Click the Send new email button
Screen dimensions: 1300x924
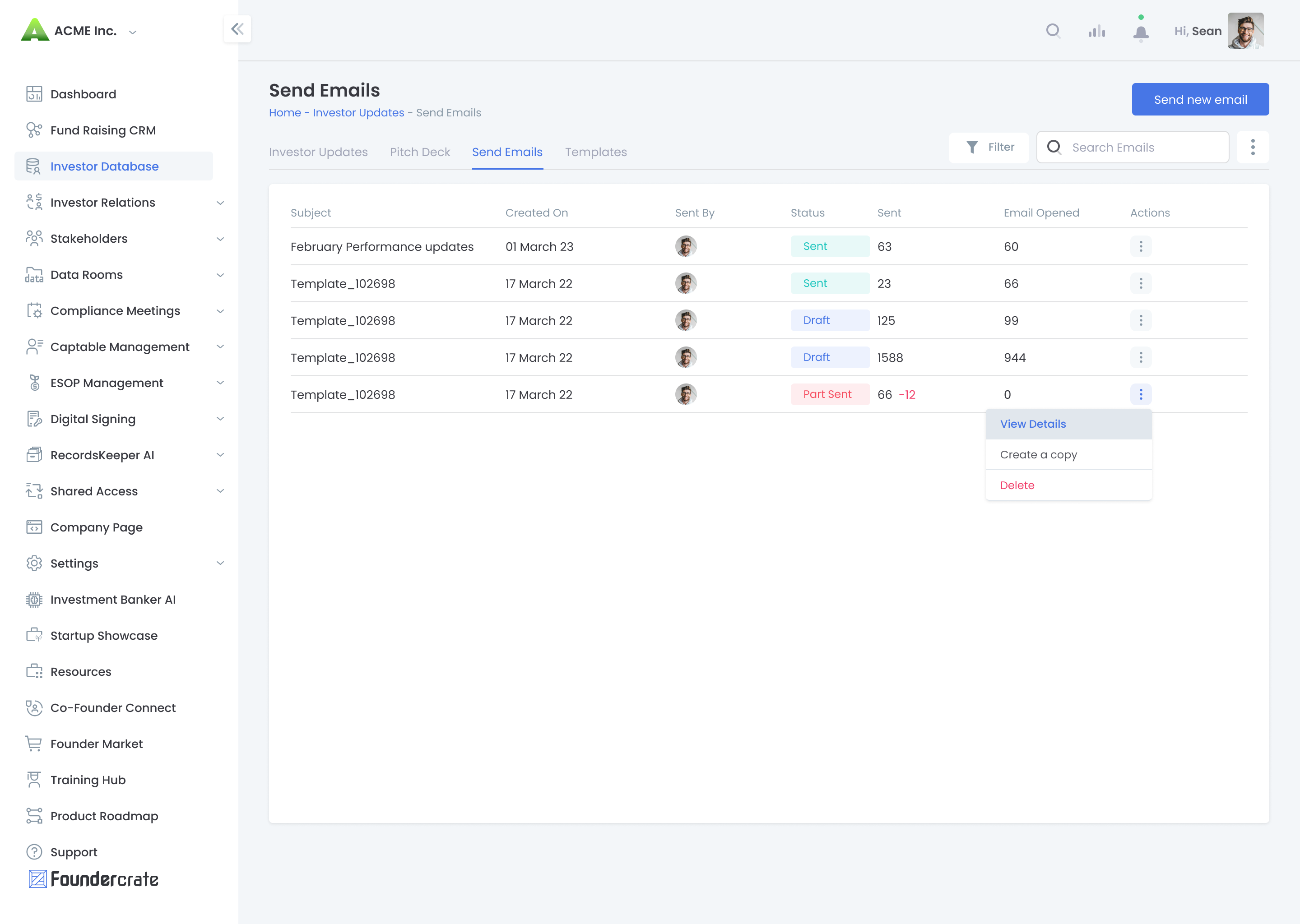click(x=1200, y=100)
